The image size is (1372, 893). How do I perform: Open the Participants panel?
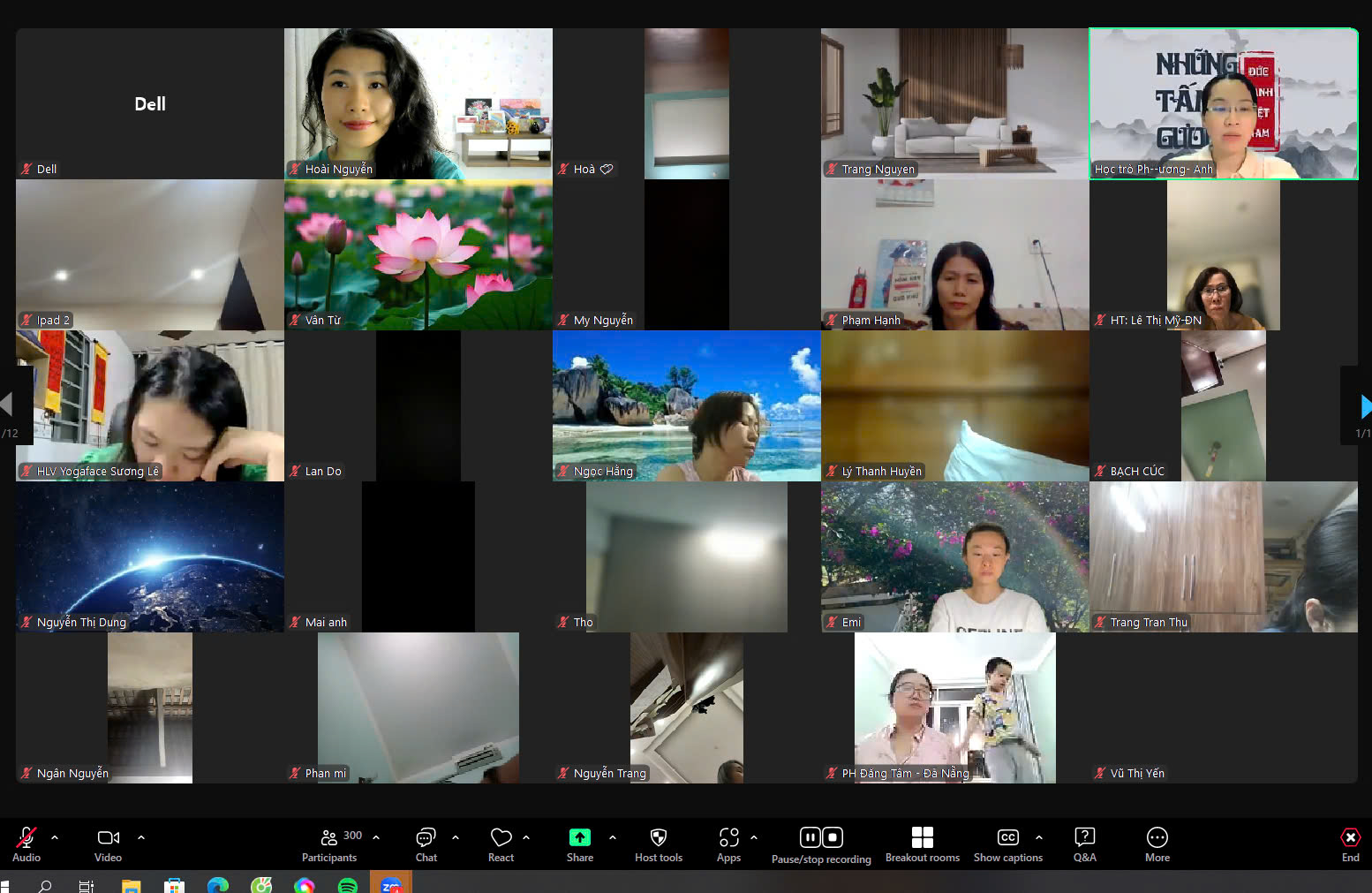(329, 844)
